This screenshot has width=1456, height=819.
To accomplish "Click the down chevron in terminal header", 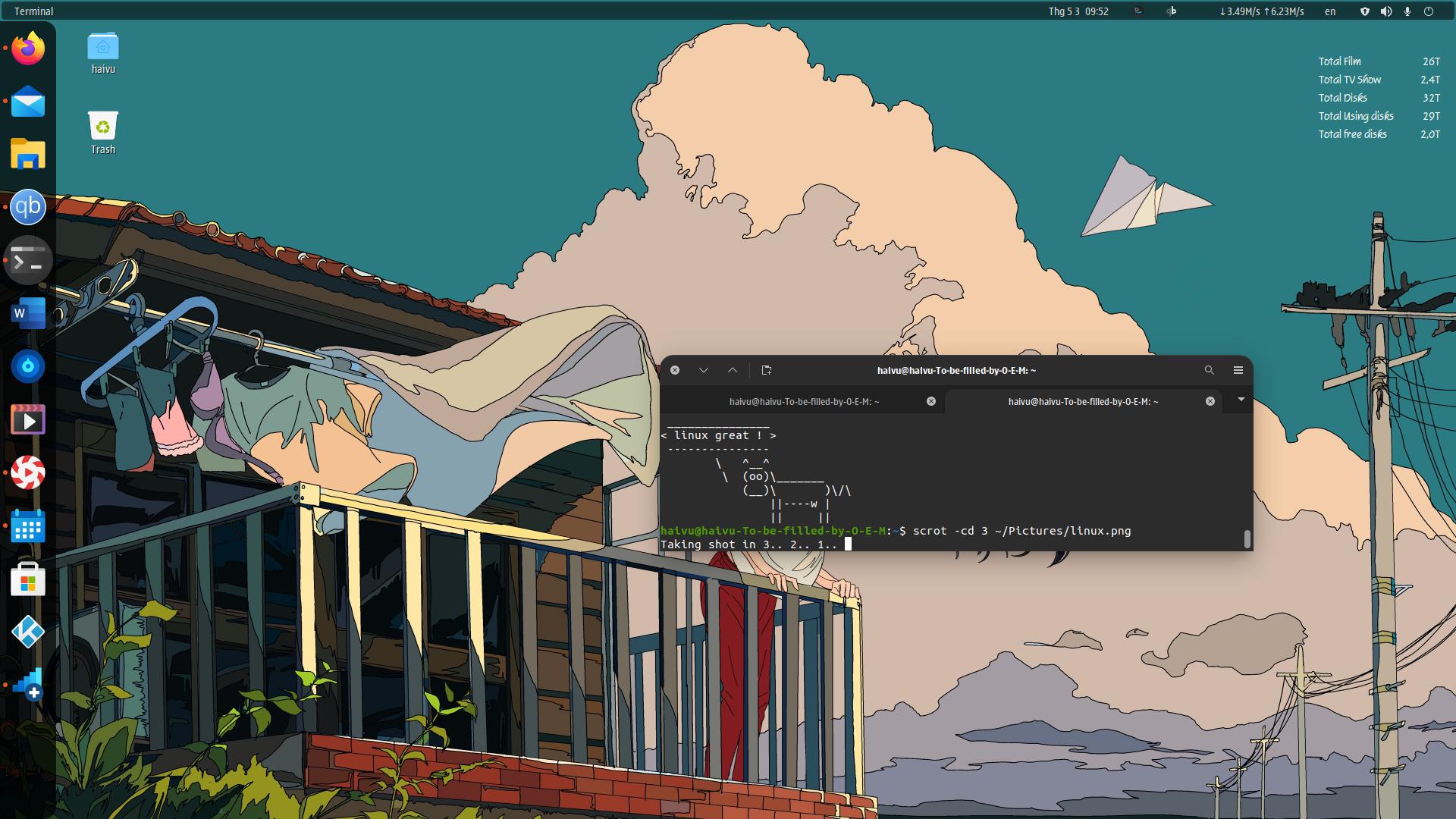I will (704, 370).
